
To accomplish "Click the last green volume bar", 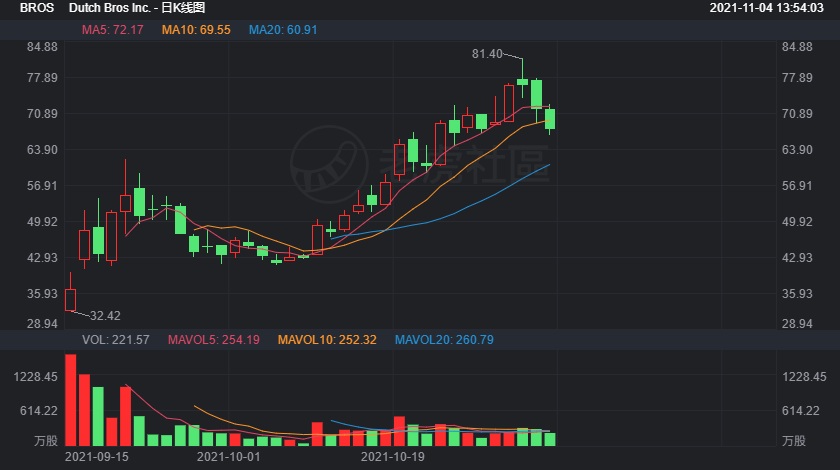I will 550,439.
